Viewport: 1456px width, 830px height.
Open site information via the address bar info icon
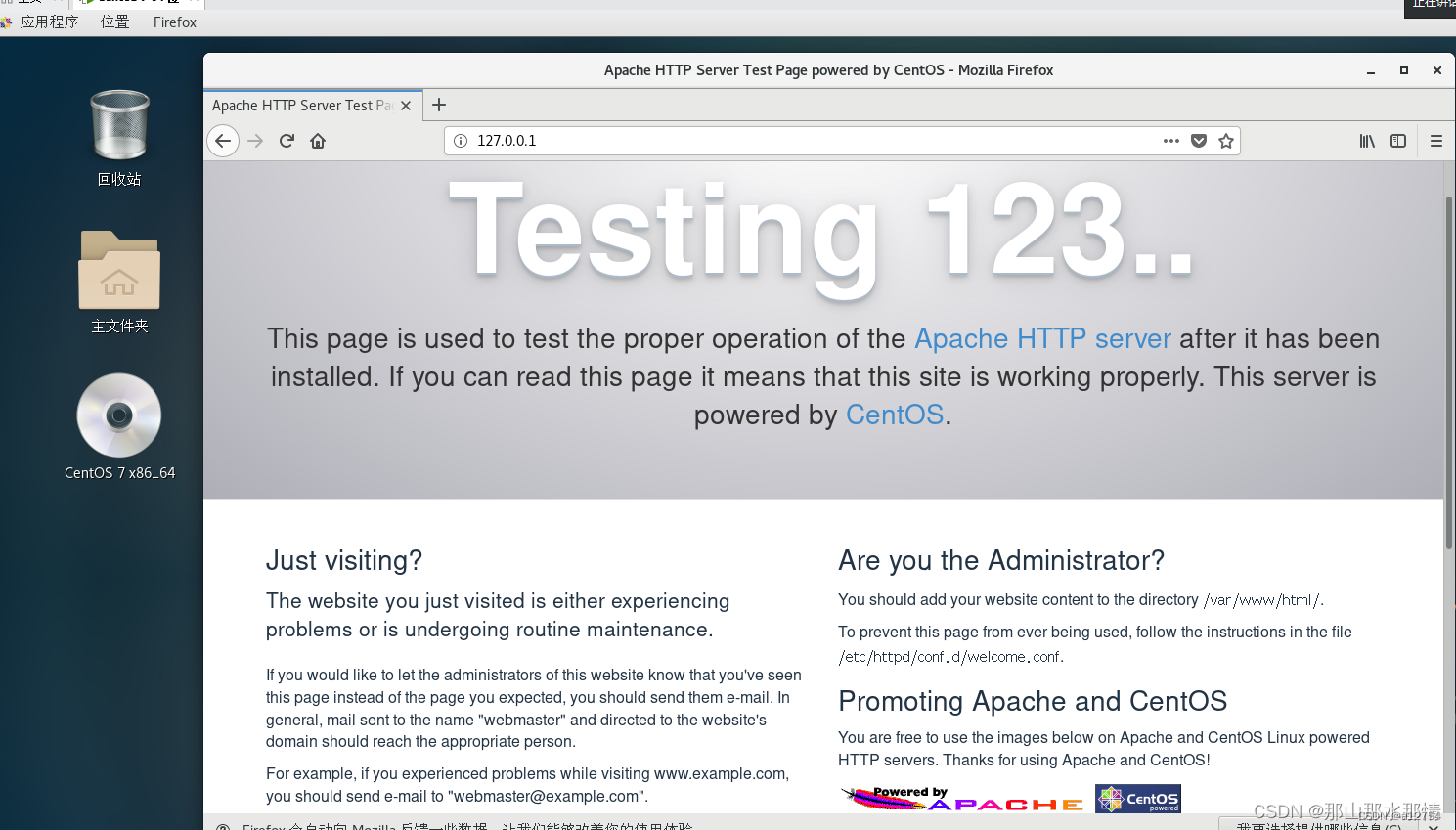pos(460,140)
